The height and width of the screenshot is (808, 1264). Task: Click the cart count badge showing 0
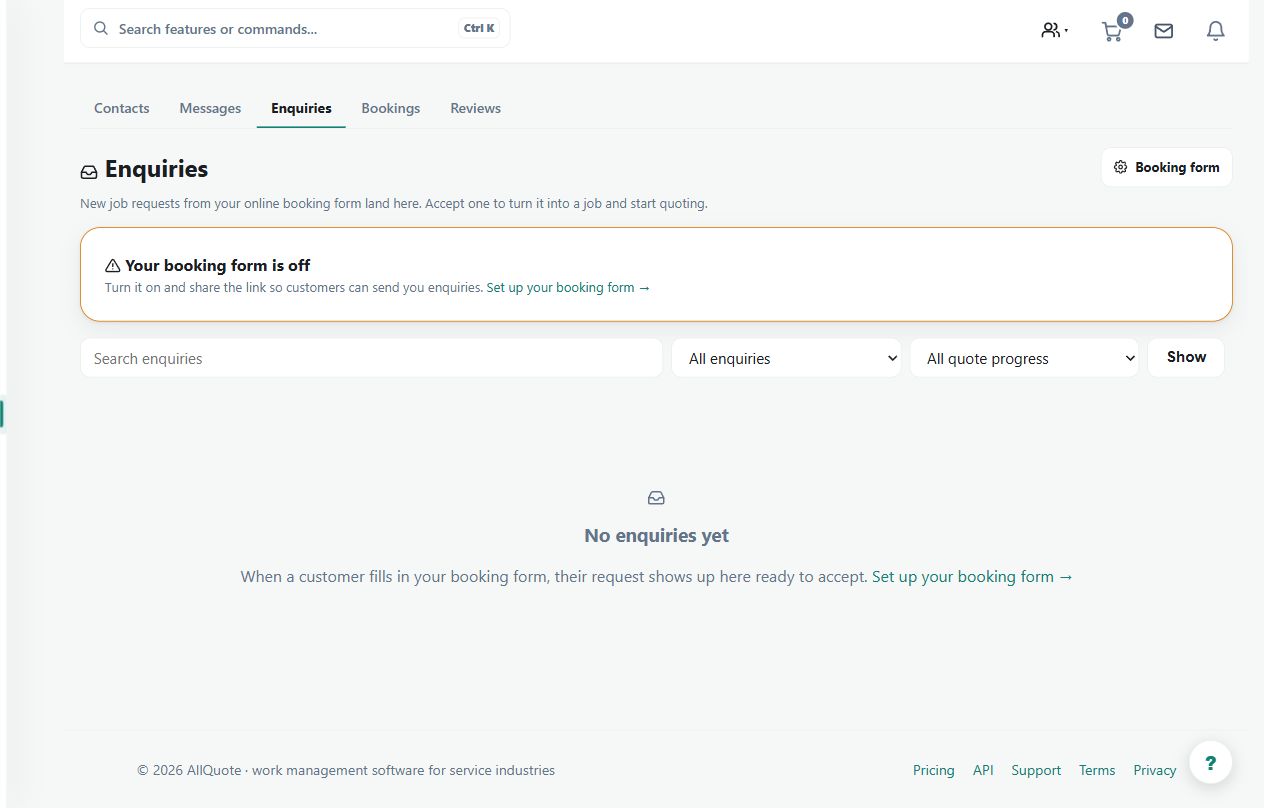(1125, 20)
